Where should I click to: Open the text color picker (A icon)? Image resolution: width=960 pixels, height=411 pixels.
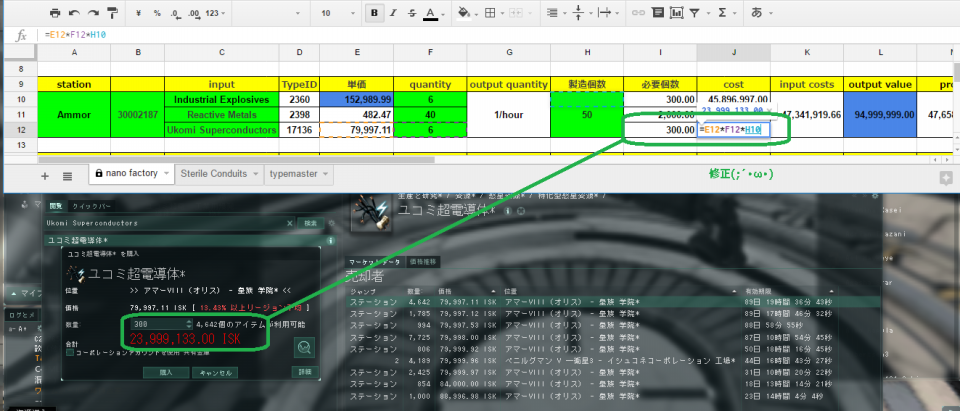click(430, 13)
